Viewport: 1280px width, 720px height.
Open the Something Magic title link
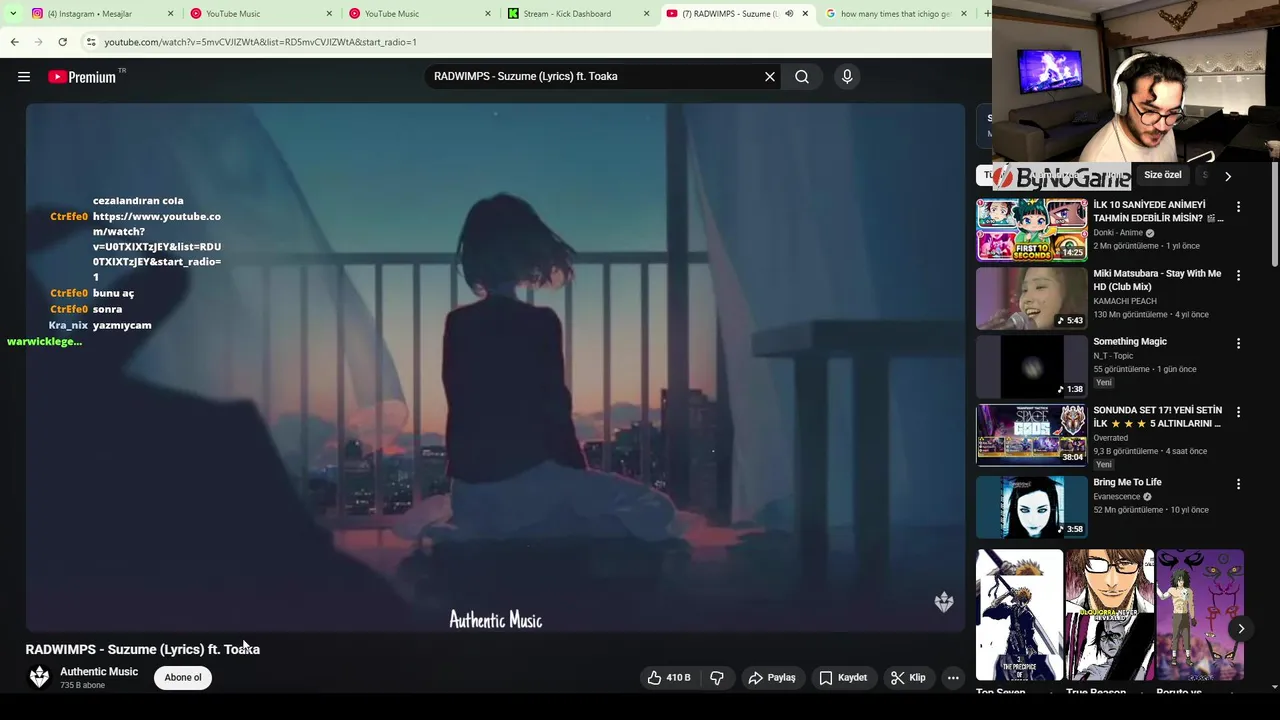coord(1130,342)
